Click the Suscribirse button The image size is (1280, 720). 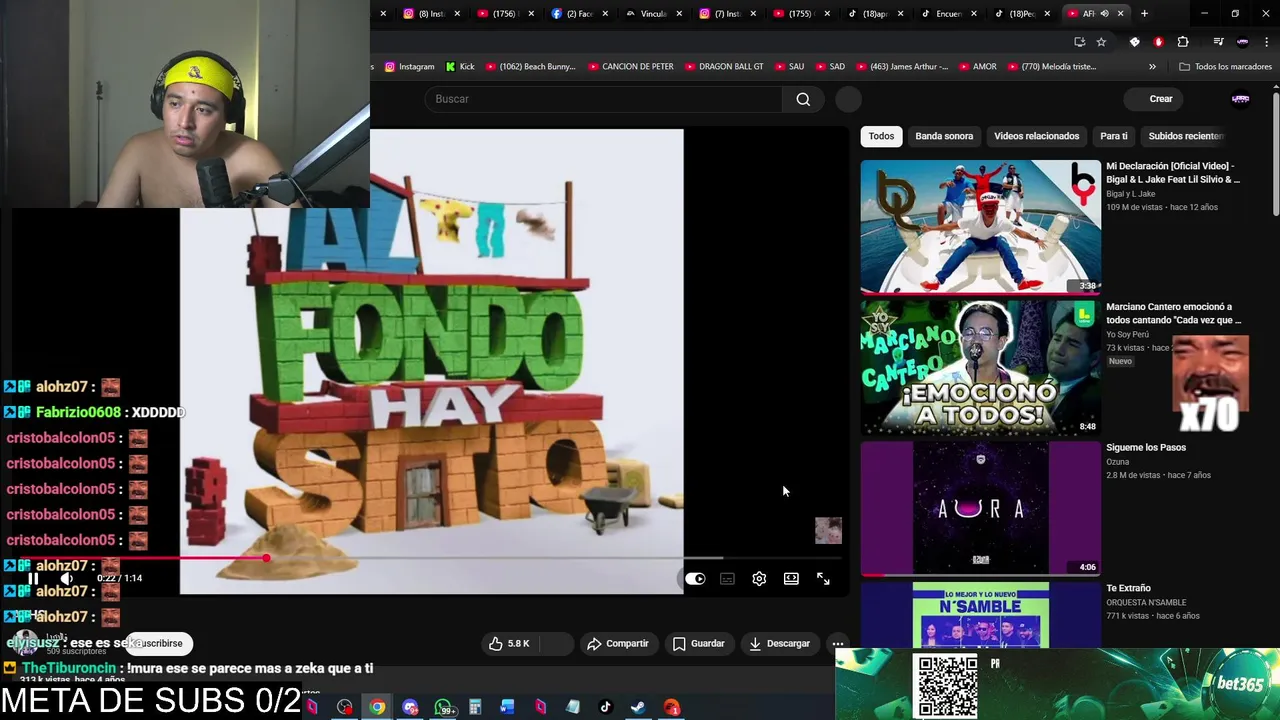point(160,643)
